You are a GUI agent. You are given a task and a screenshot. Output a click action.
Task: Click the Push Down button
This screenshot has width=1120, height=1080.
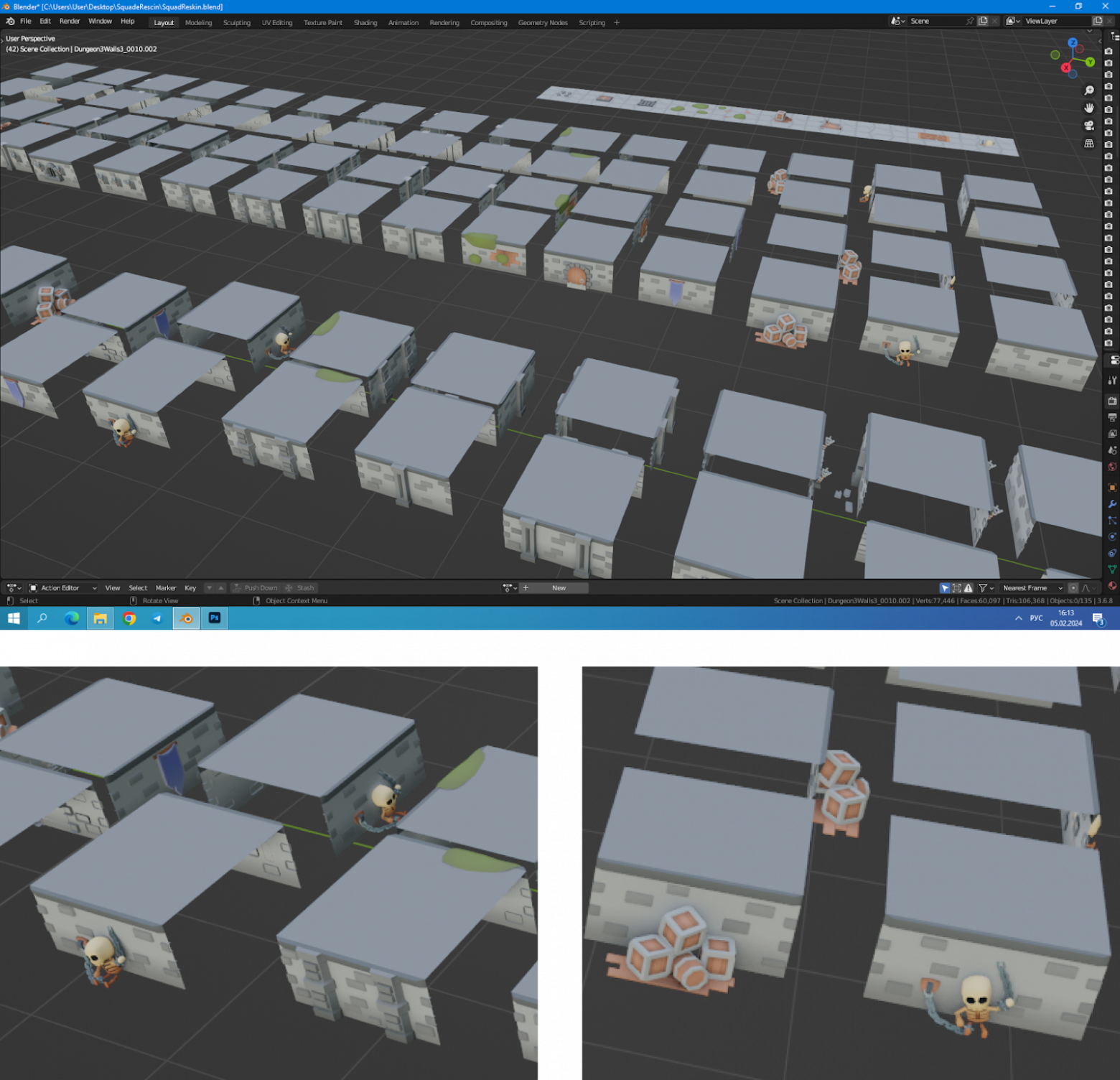pyautogui.click(x=255, y=588)
